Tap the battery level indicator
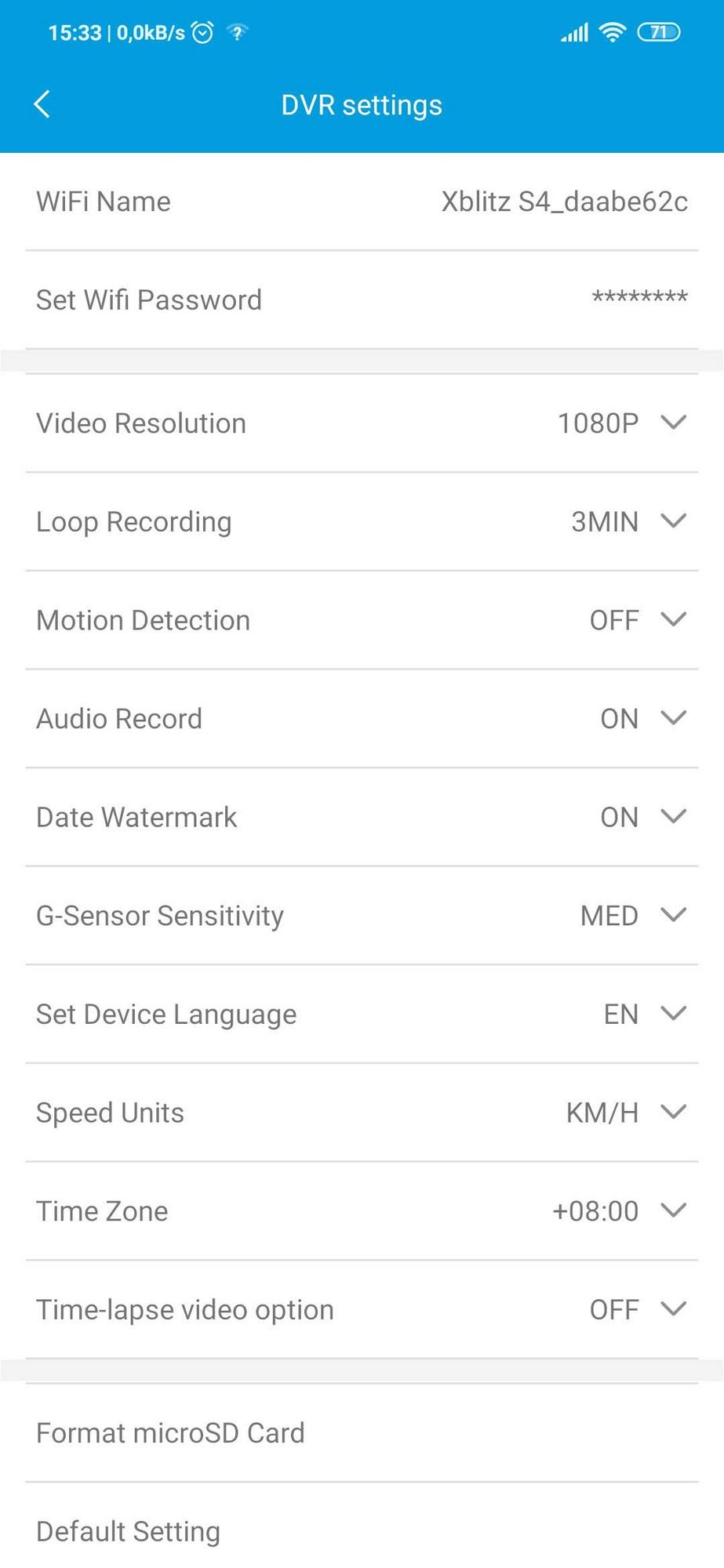724x1568 pixels. click(x=658, y=32)
